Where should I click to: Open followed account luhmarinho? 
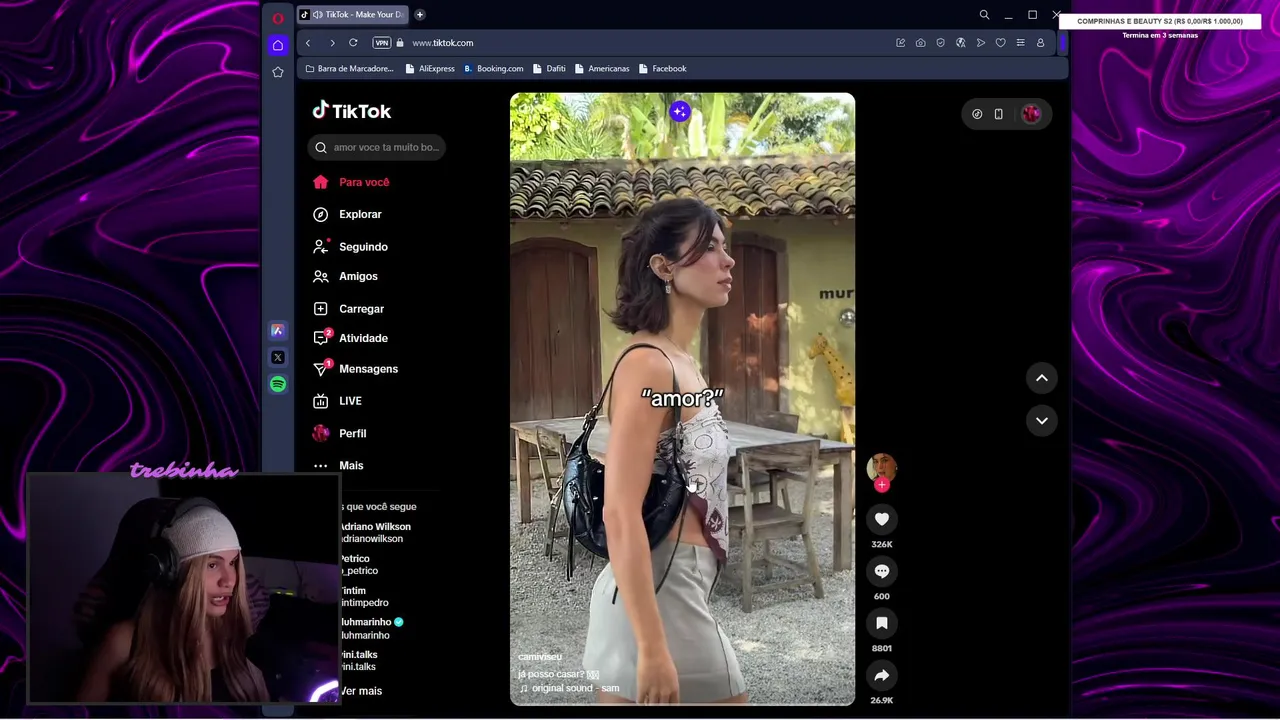click(x=370, y=628)
